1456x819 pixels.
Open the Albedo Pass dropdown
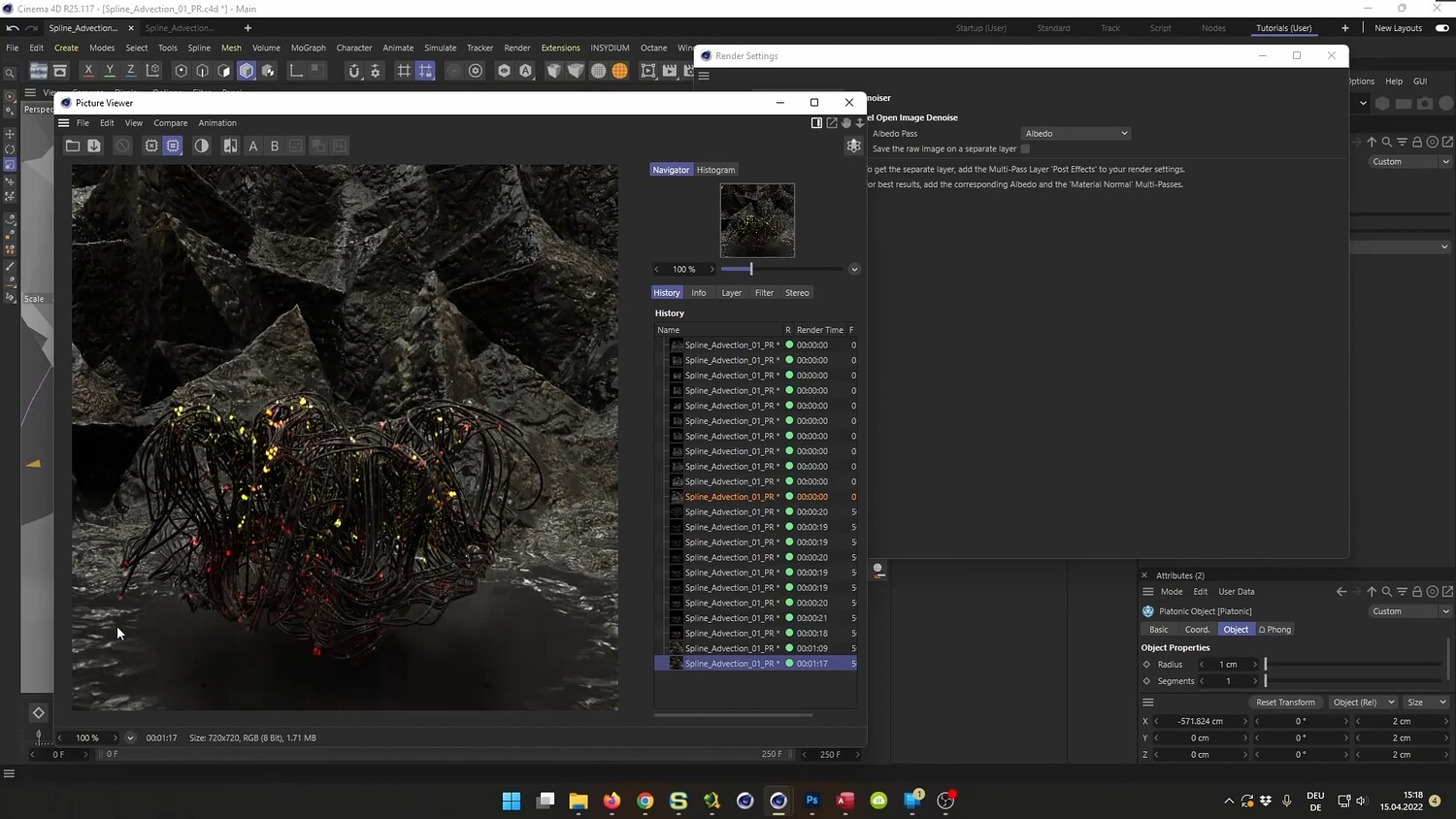click(1075, 133)
